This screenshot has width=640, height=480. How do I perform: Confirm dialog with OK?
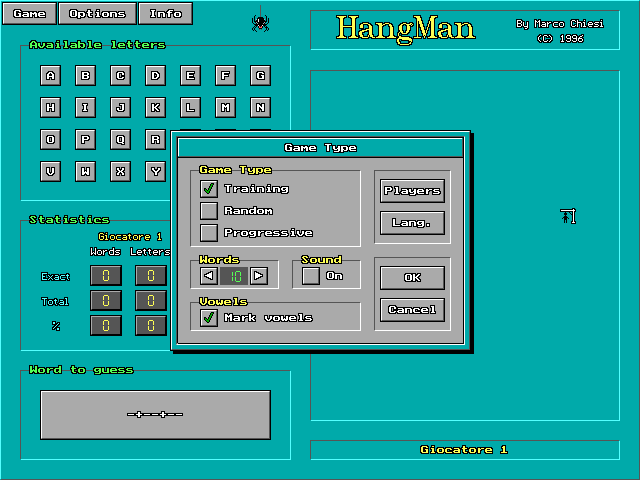click(412, 278)
